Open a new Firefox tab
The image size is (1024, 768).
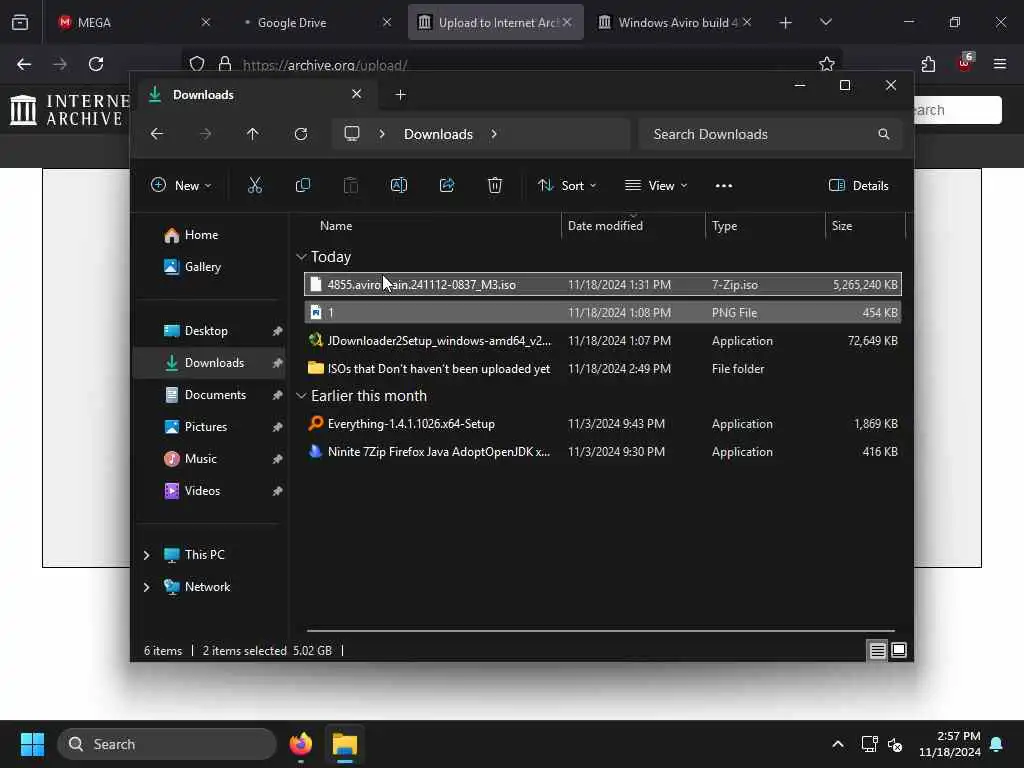[786, 23]
